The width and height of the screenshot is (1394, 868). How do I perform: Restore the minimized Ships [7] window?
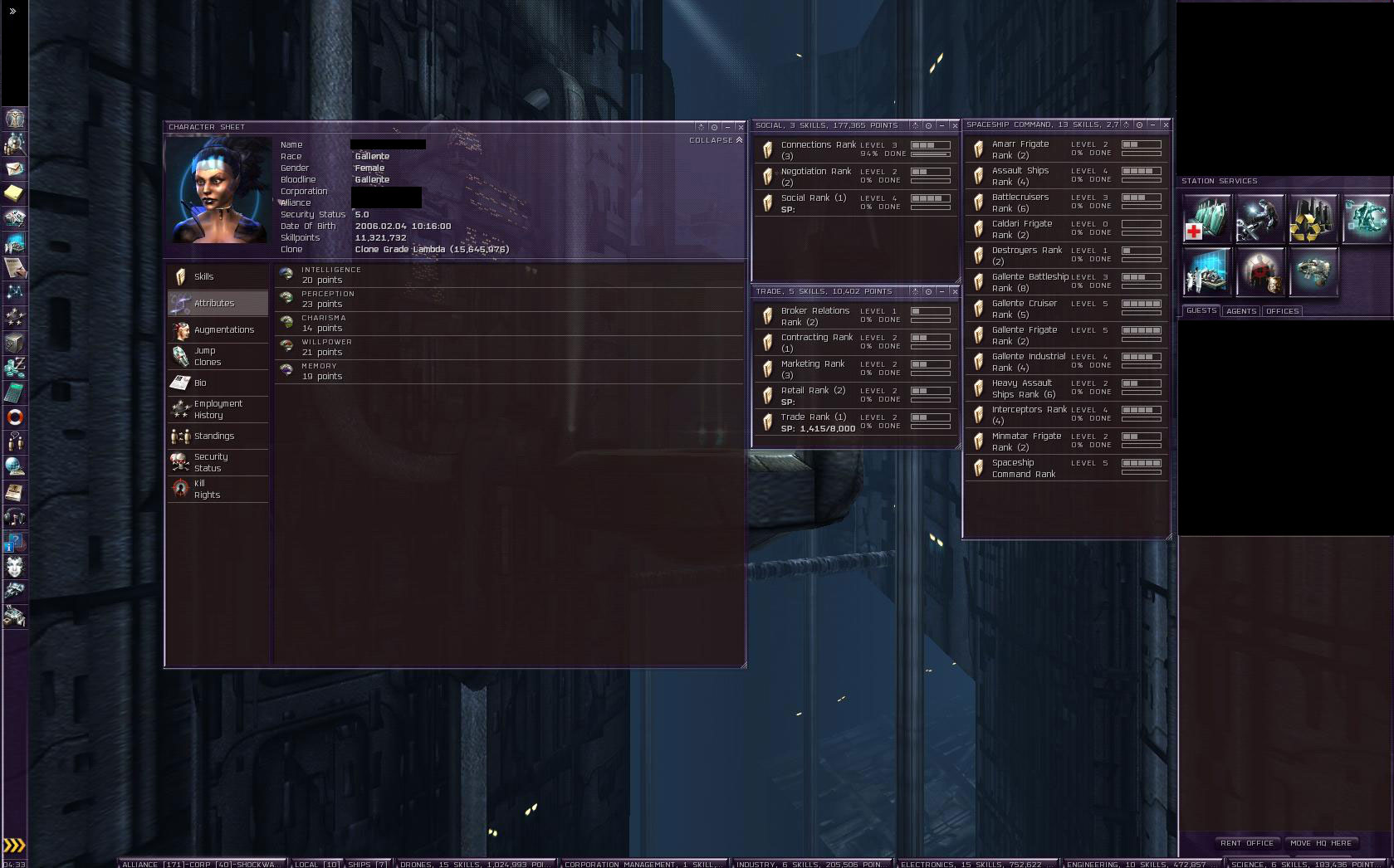(x=368, y=863)
